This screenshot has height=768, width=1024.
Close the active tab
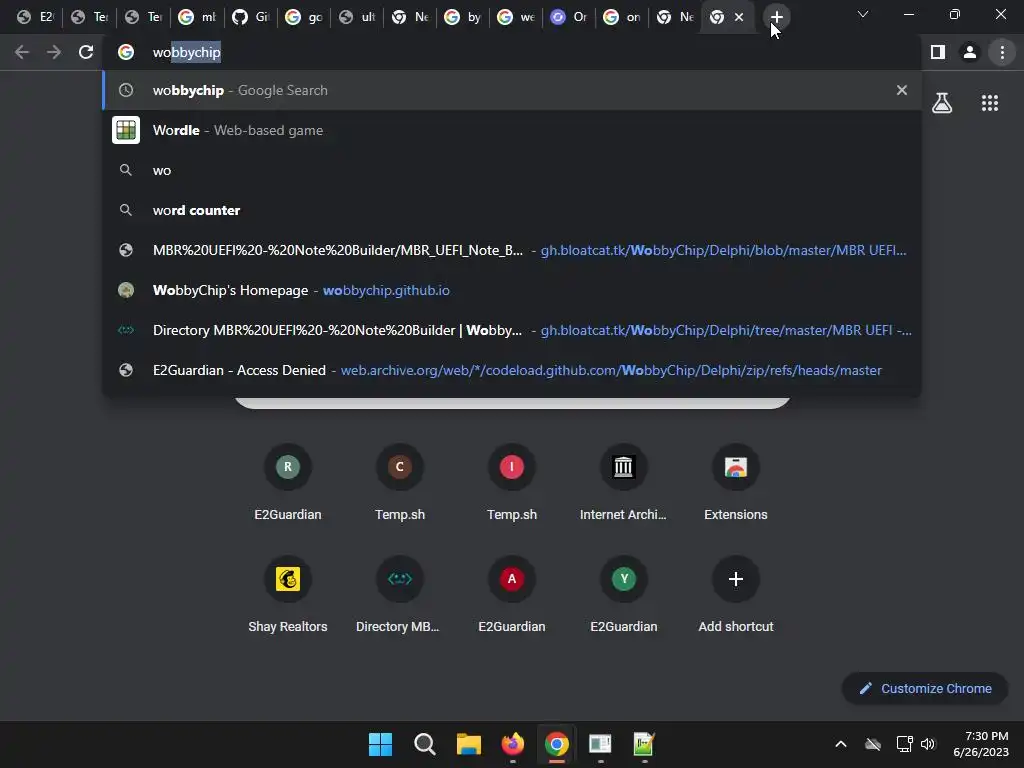(739, 17)
